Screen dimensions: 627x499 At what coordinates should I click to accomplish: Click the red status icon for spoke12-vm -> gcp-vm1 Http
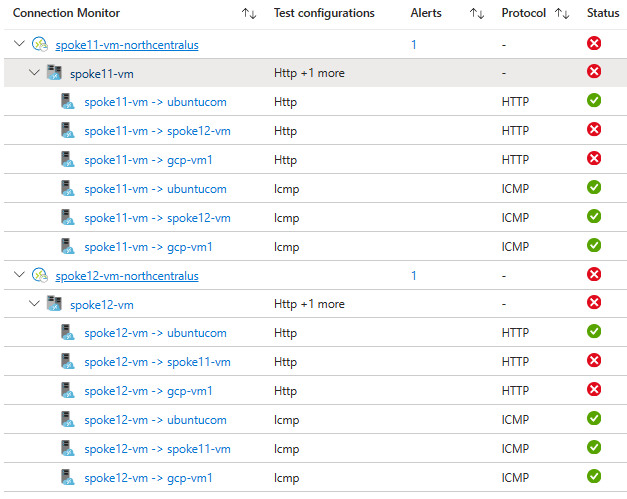pos(594,391)
